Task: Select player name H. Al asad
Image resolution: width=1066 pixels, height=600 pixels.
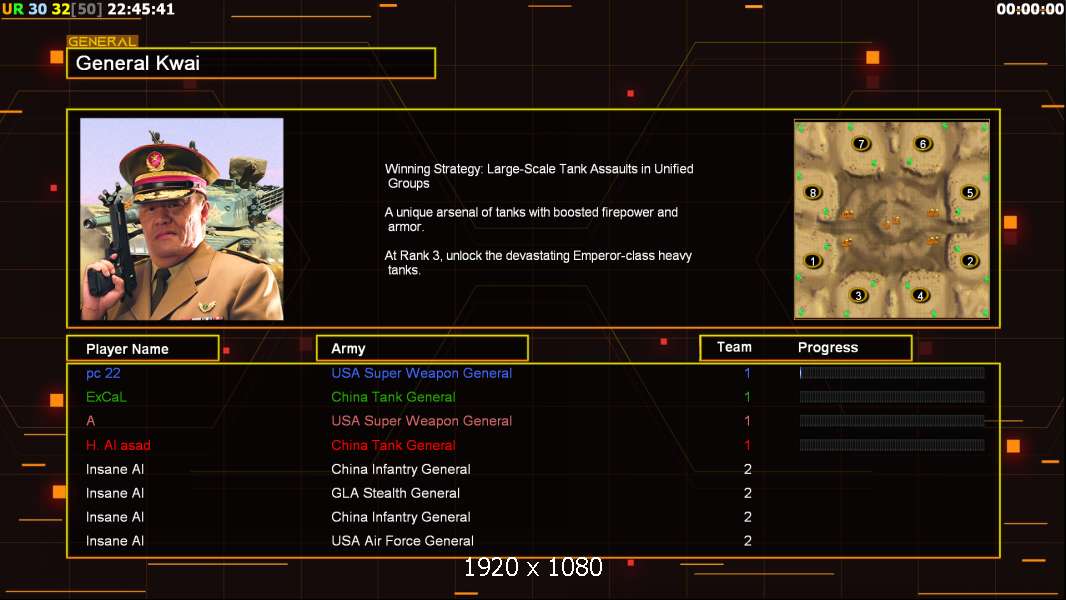Action: point(118,445)
